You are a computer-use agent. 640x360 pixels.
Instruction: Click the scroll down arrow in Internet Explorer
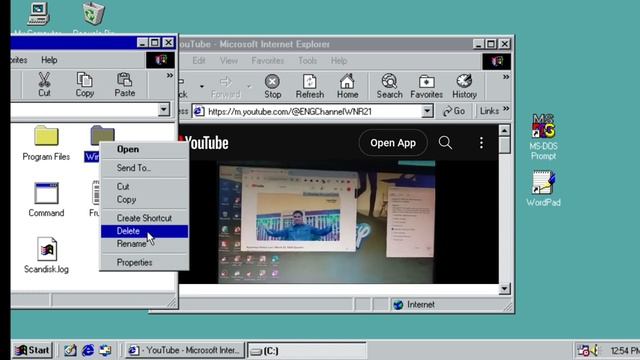coord(504,289)
